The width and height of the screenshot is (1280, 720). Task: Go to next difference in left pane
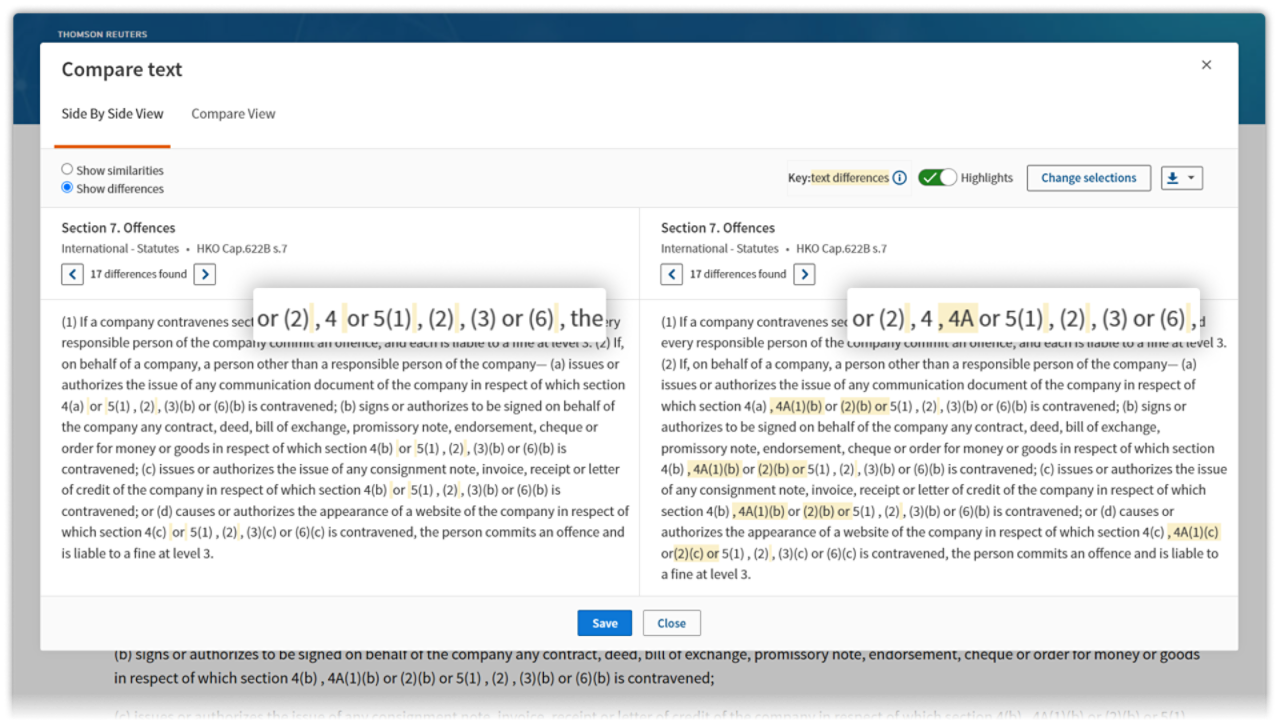point(204,274)
